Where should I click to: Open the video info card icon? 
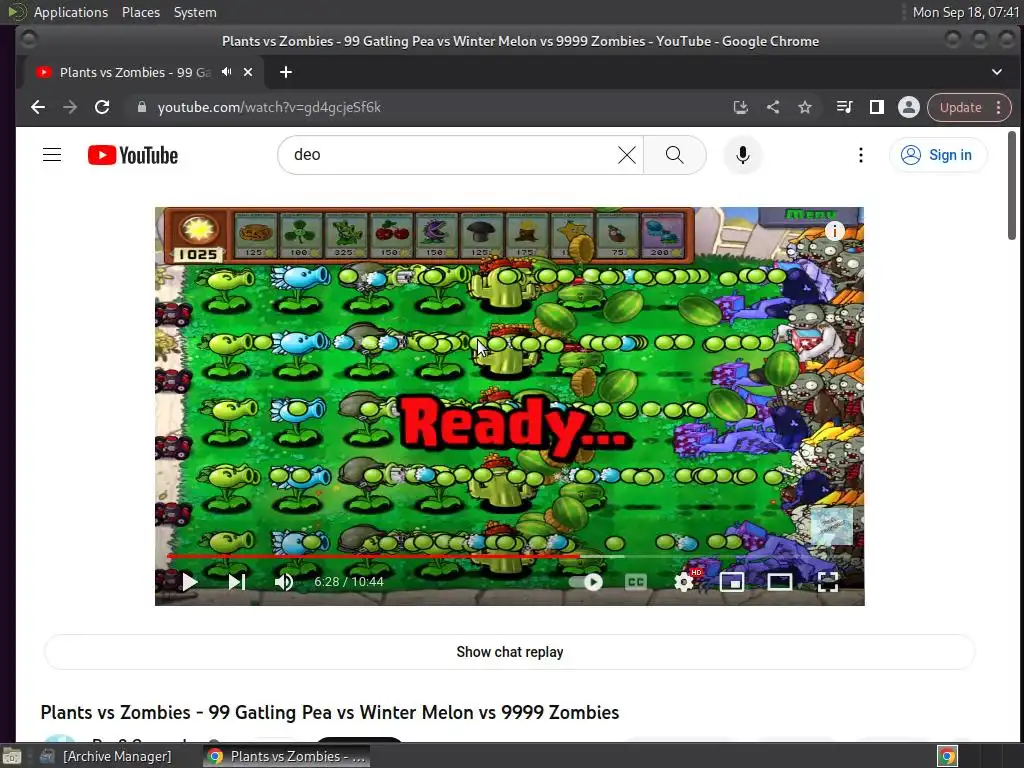(x=835, y=231)
